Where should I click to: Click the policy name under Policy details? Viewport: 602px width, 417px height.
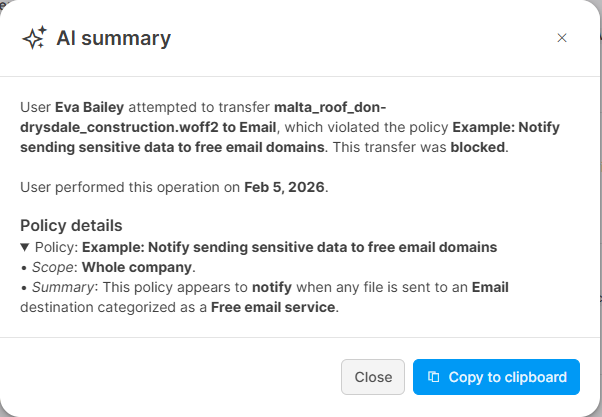click(289, 246)
